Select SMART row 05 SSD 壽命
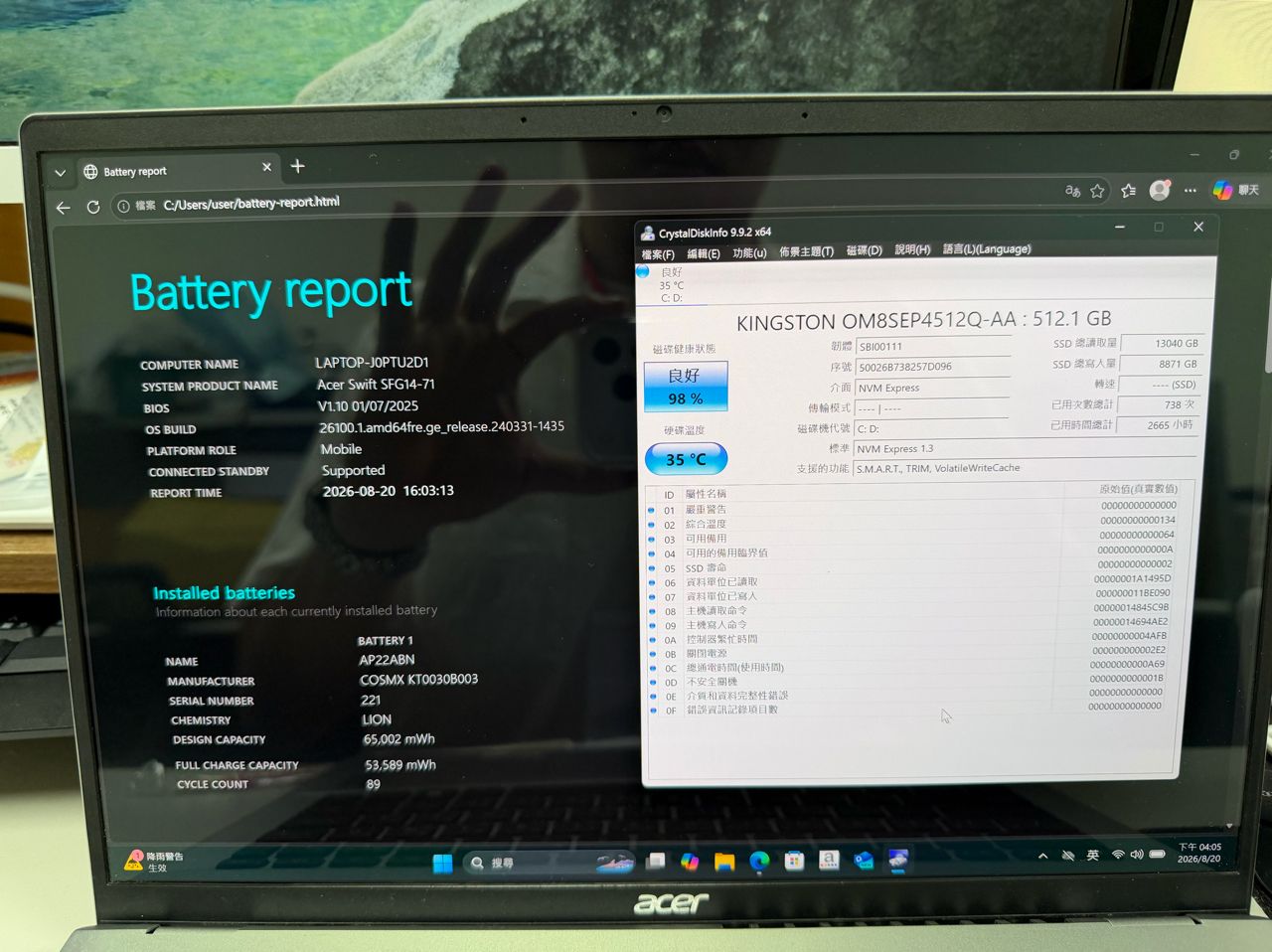 point(912,566)
